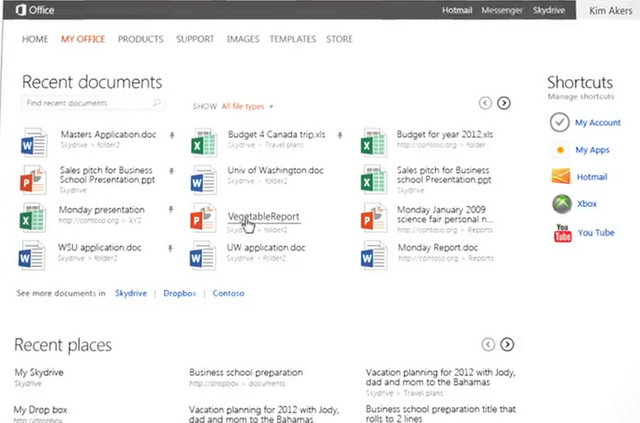Screen dimensions: 640x423
Task: Click the My Account checkmark icon
Action: pyautogui.click(x=560, y=122)
